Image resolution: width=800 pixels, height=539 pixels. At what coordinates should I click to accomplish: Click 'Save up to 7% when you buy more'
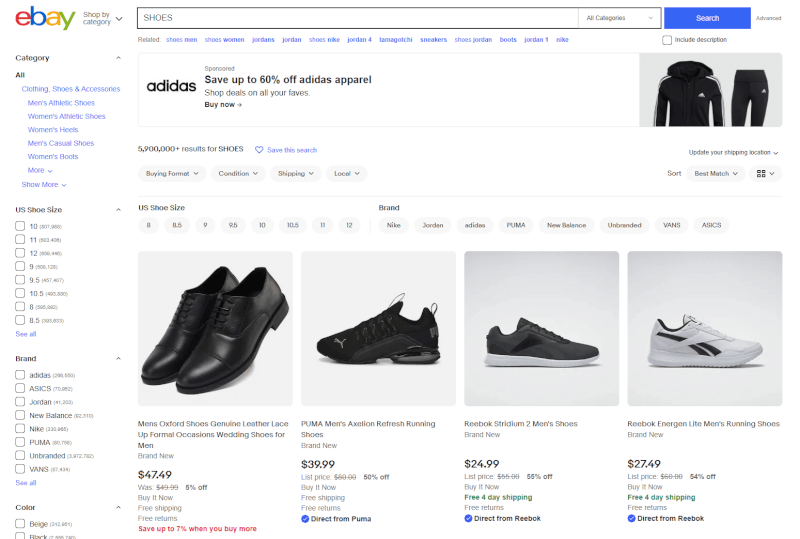tap(197, 529)
